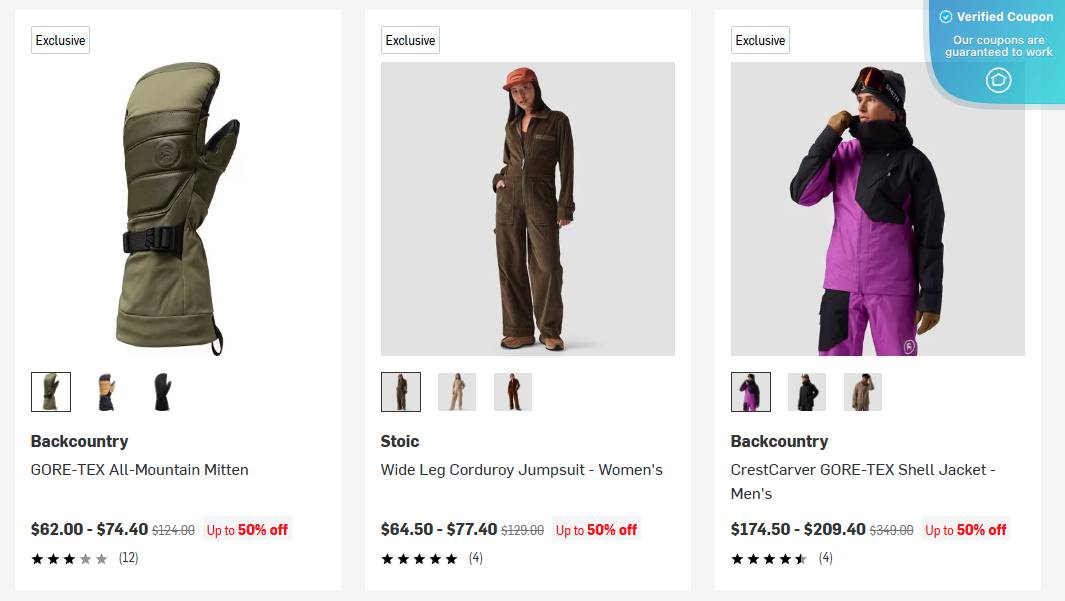Pick the rust red jumpsuit swatch
Image resolution: width=1065 pixels, height=601 pixels.
pyautogui.click(x=513, y=392)
